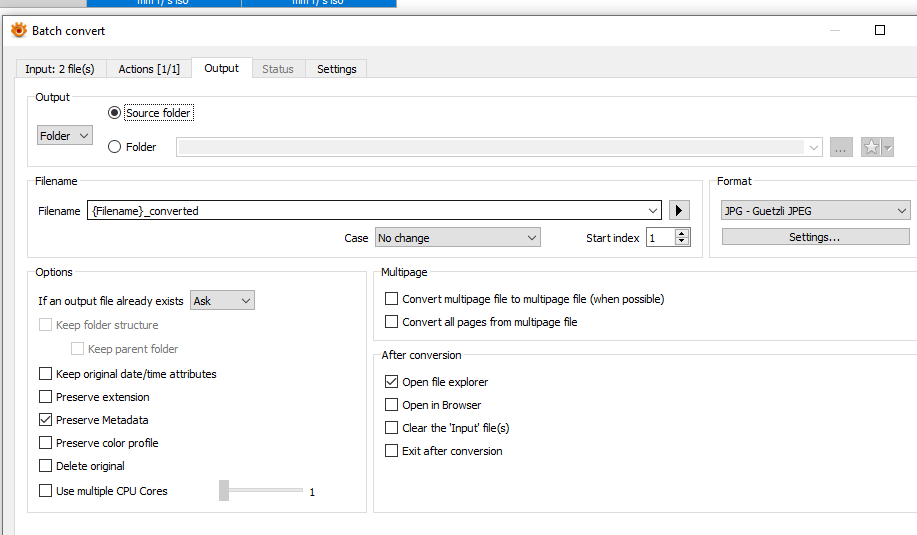
Task: Open the Settings tab
Action: click(x=336, y=69)
